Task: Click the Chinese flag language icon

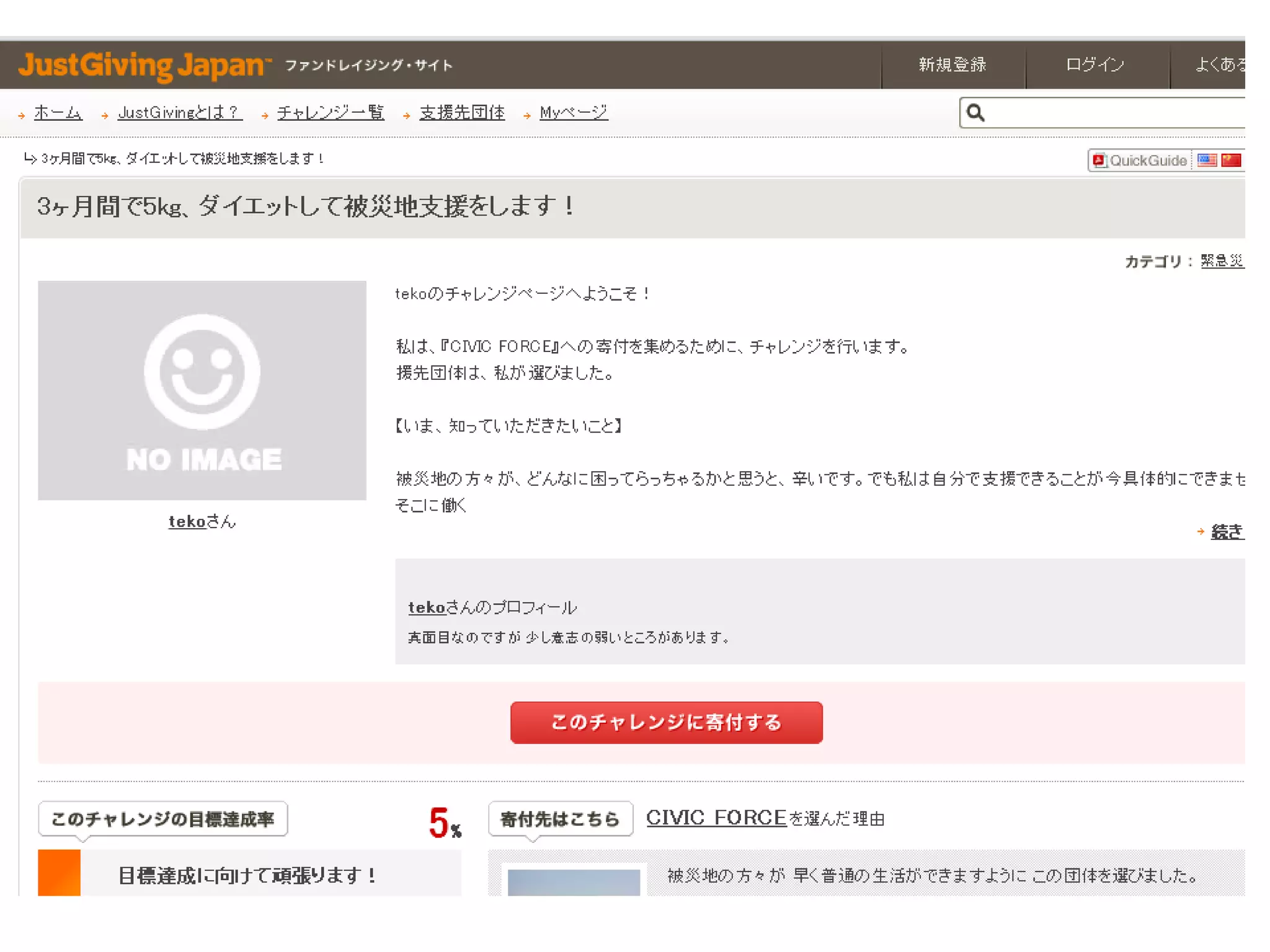Action: (x=1231, y=161)
